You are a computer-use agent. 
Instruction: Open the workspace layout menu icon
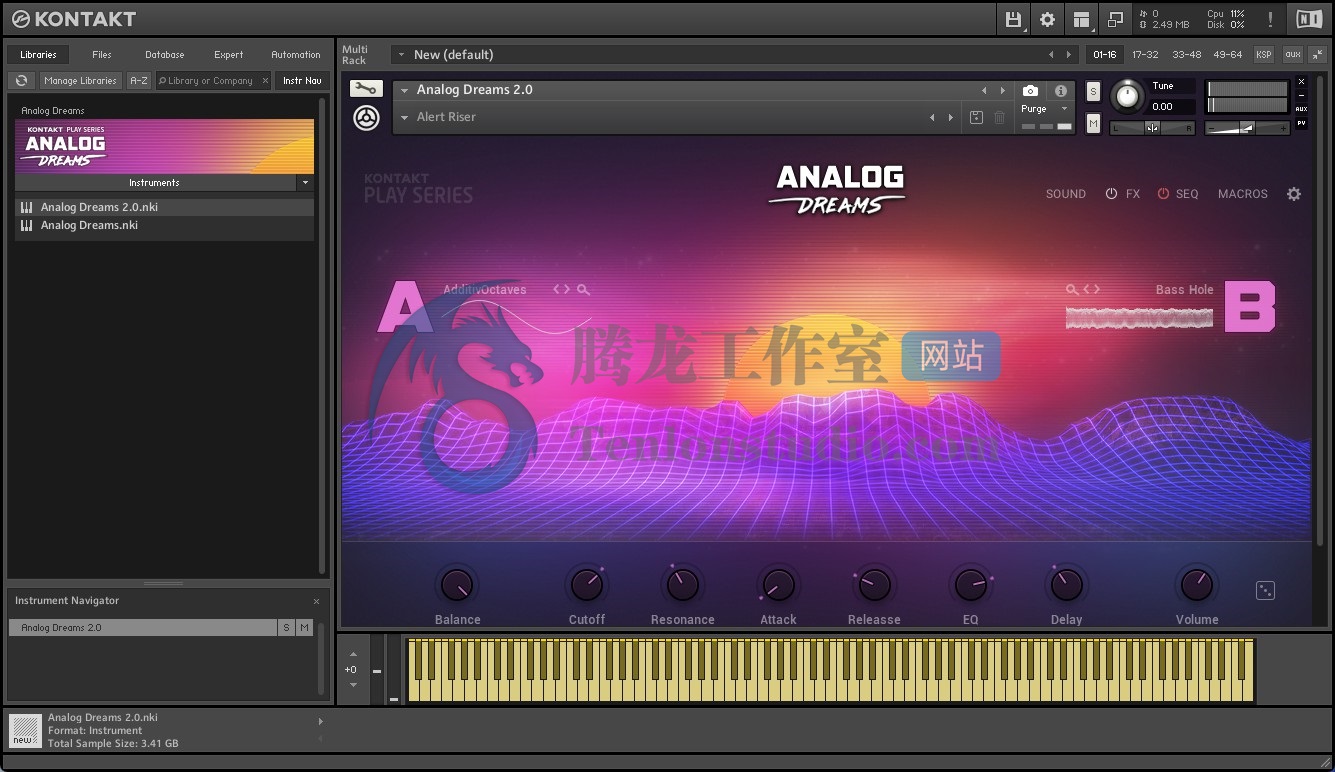point(1081,19)
